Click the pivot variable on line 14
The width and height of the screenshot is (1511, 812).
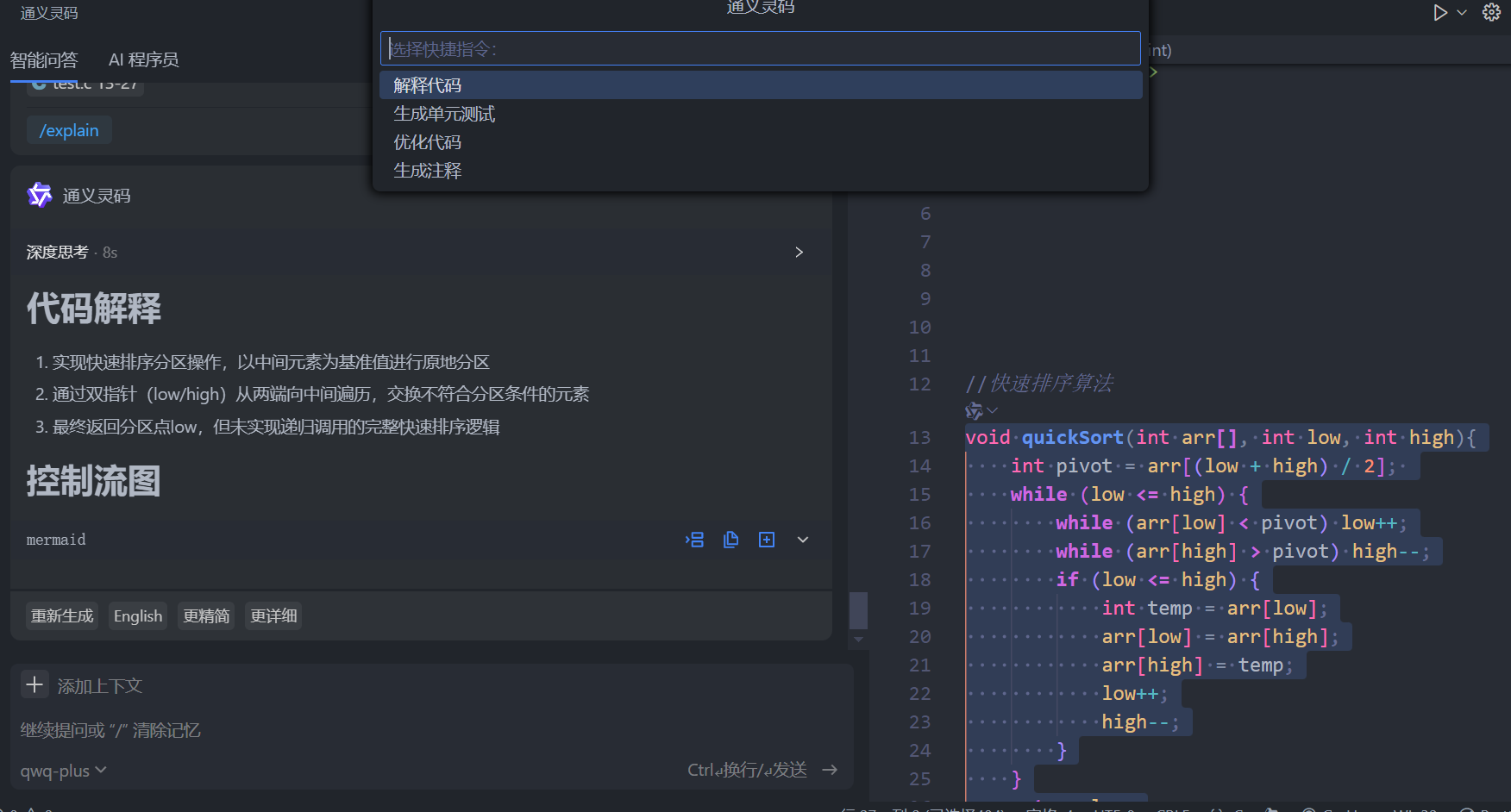click(1084, 465)
